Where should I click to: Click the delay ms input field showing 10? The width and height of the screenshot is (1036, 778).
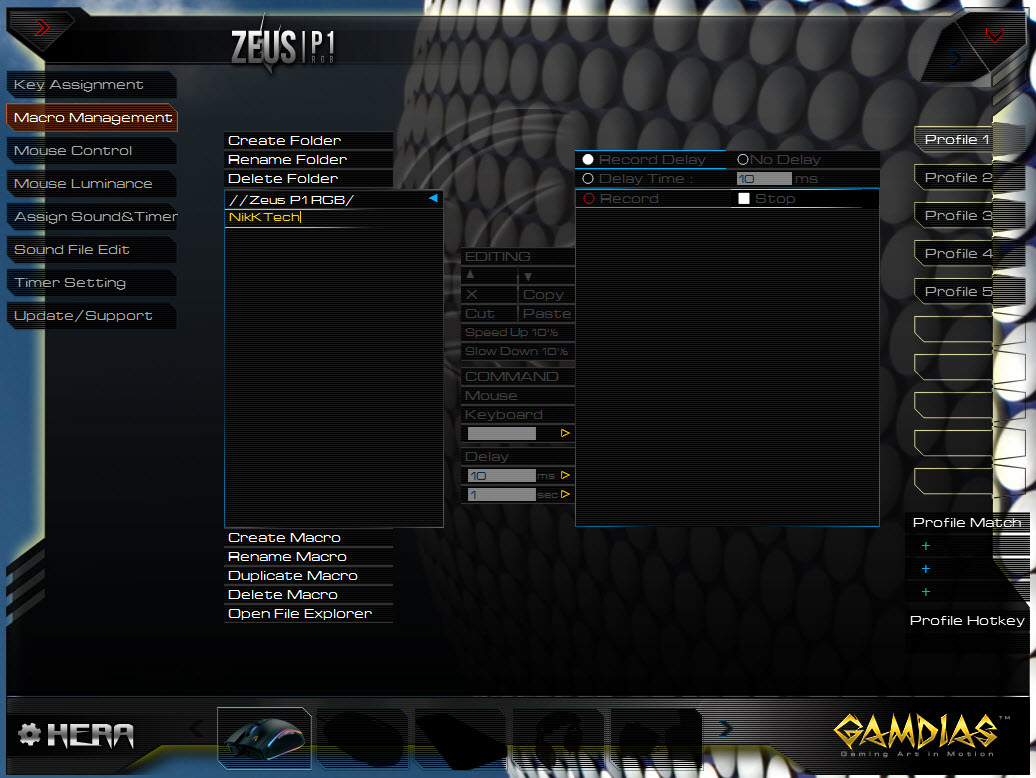coord(501,476)
